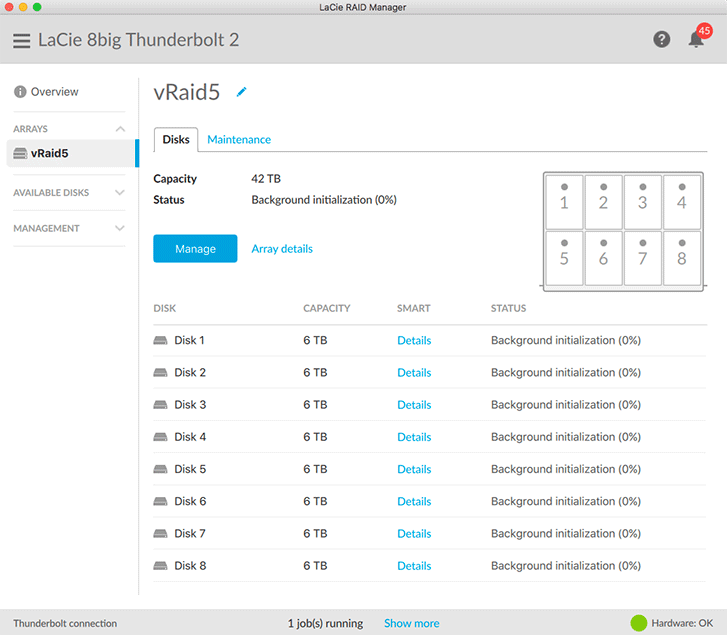727x635 pixels.
Task: Click Show more in the status bar
Action: pyautogui.click(x=411, y=623)
